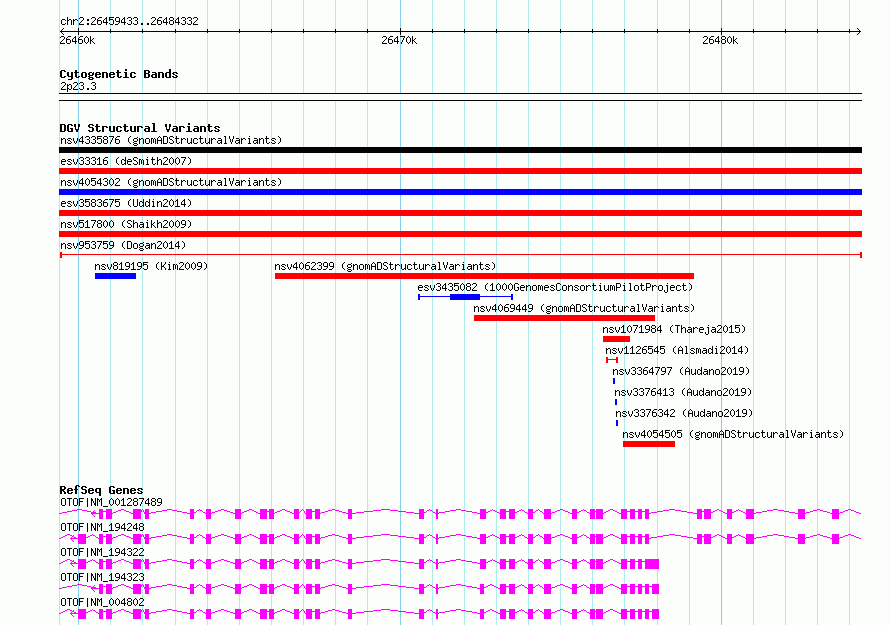
Task: Click esv3583675 (Uddin2014) label
Action: pyautogui.click(x=126, y=203)
